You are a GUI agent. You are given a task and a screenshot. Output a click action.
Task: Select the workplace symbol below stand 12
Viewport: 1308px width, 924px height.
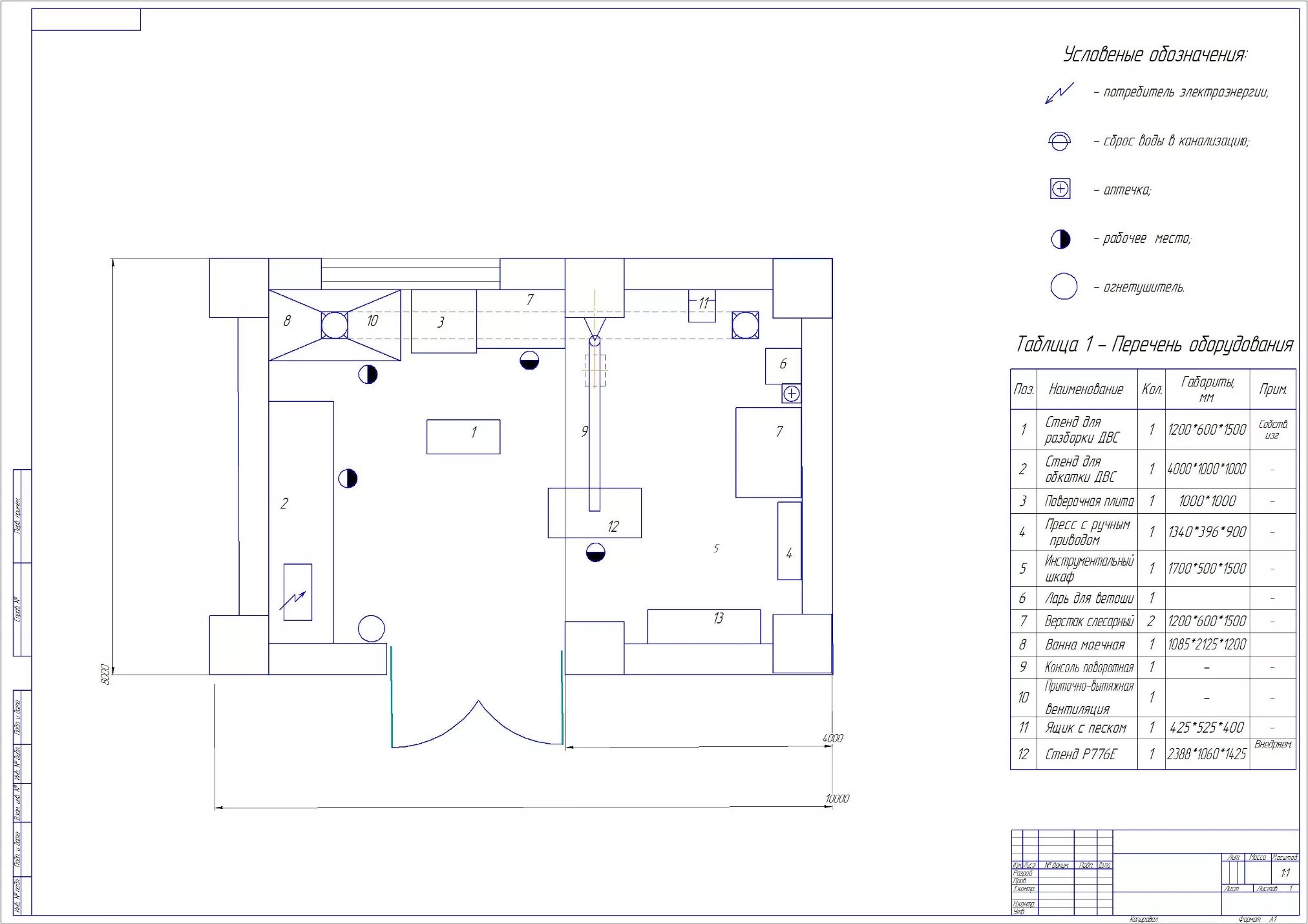click(595, 552)
